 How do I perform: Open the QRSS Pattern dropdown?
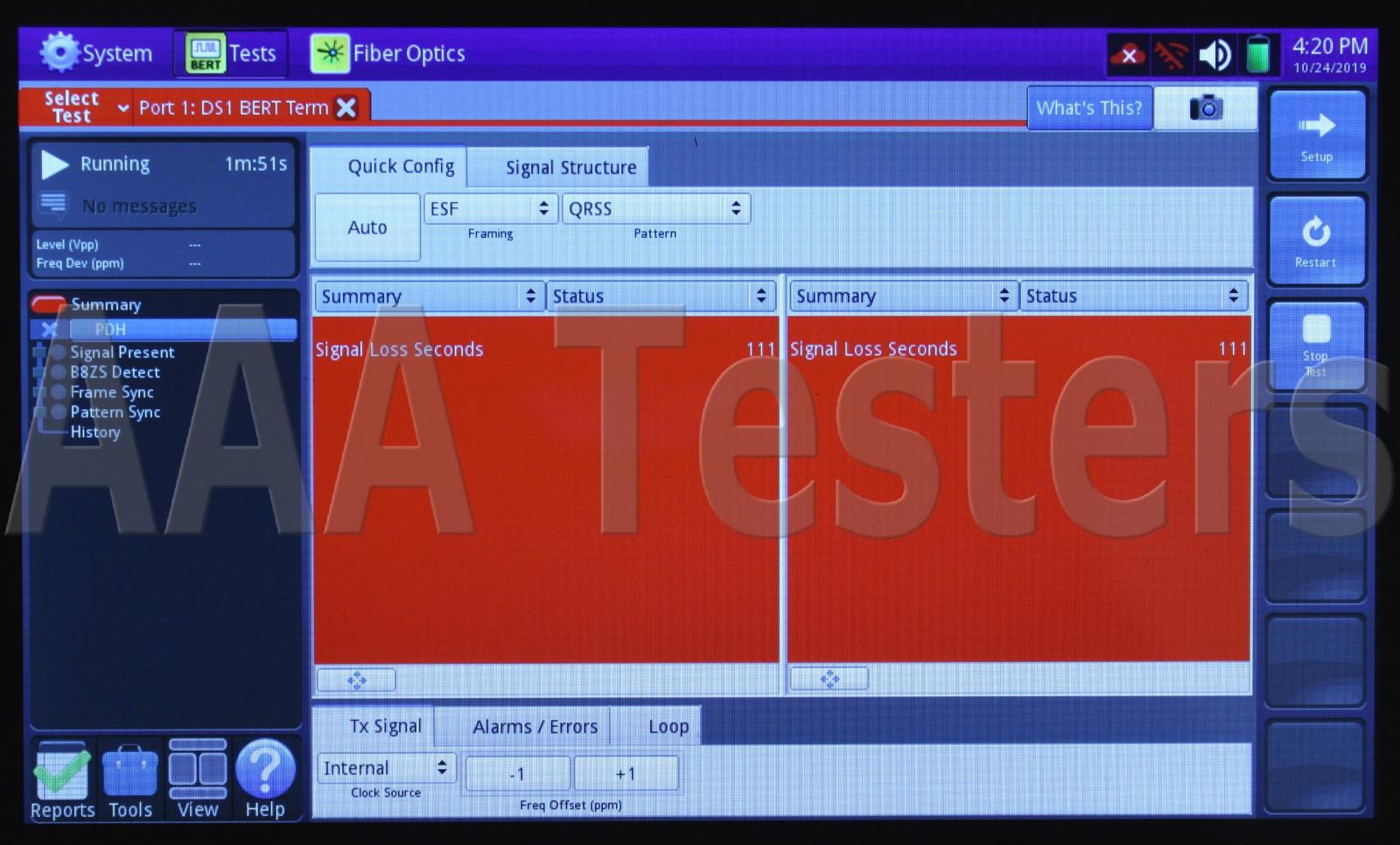(655, 209)
